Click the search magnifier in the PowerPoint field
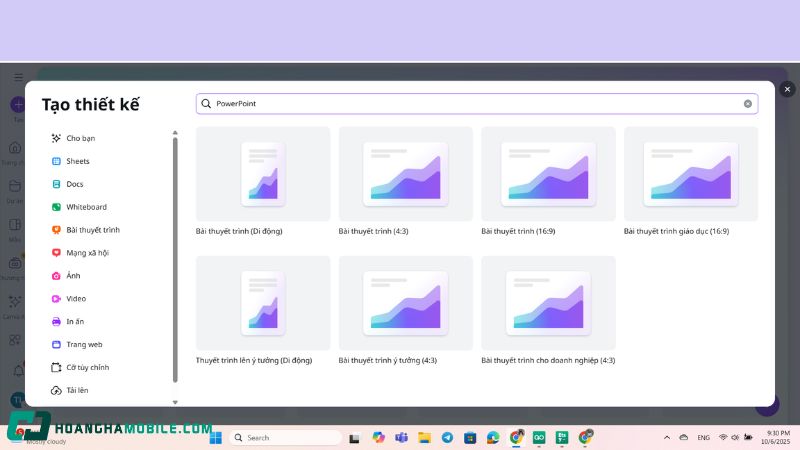The image size is (800, 450). tap(206, 104)
